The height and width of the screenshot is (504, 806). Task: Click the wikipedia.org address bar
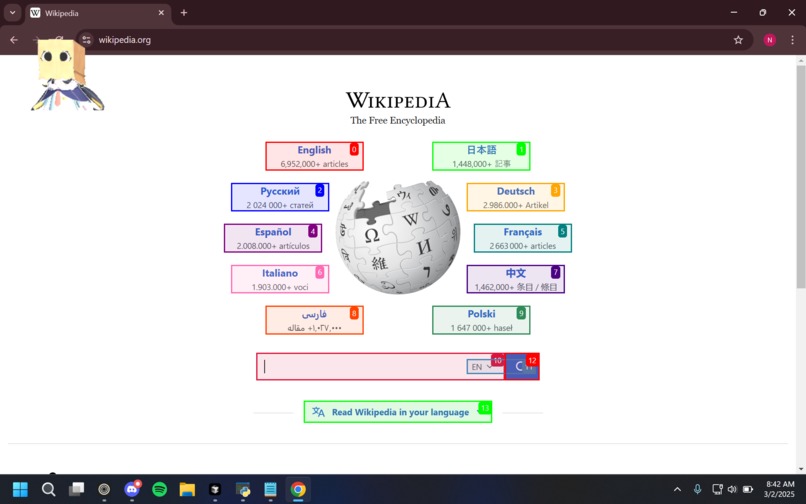[x=411, y=40]
